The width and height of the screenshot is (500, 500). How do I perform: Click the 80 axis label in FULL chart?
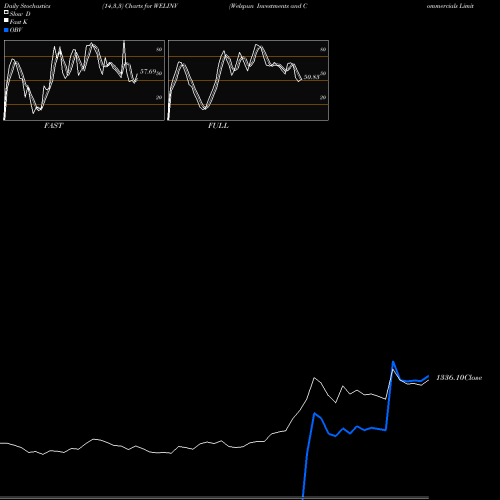coord(323,49)
